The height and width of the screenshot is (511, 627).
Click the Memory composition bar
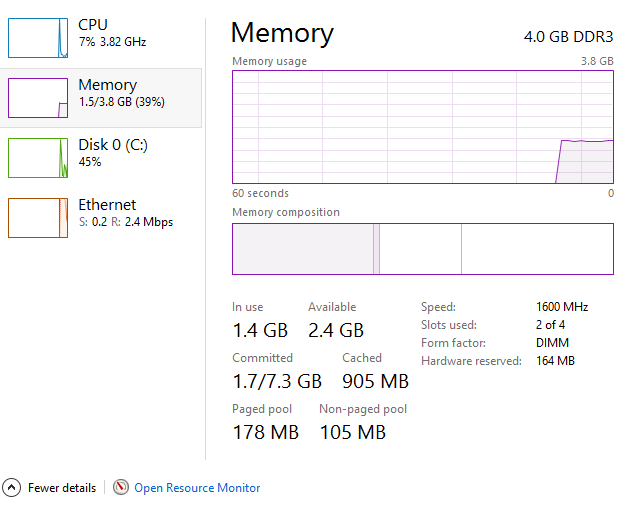point(422,248)
